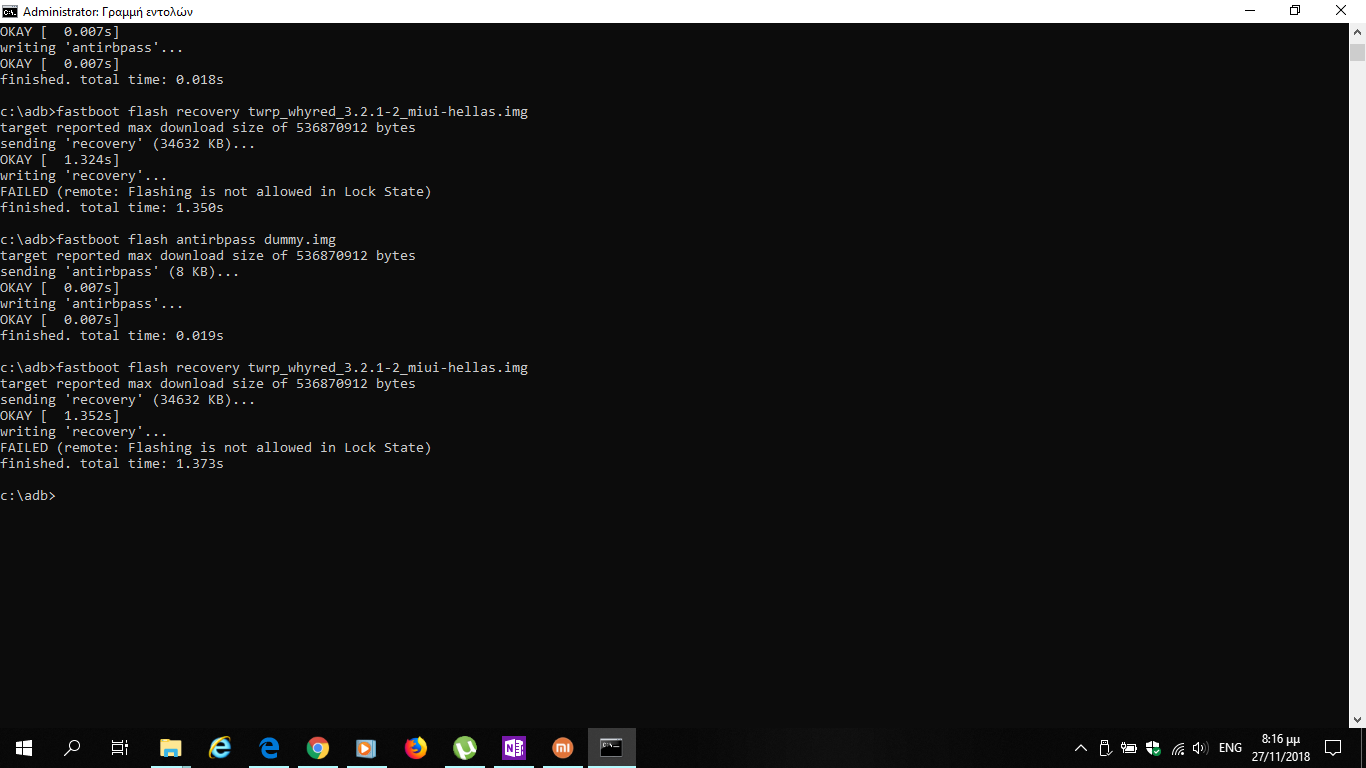The image size is (1366, 768).
Task: Restore down the Command Prompt window
Action: pyautogui.click(x=1296, y=11)
